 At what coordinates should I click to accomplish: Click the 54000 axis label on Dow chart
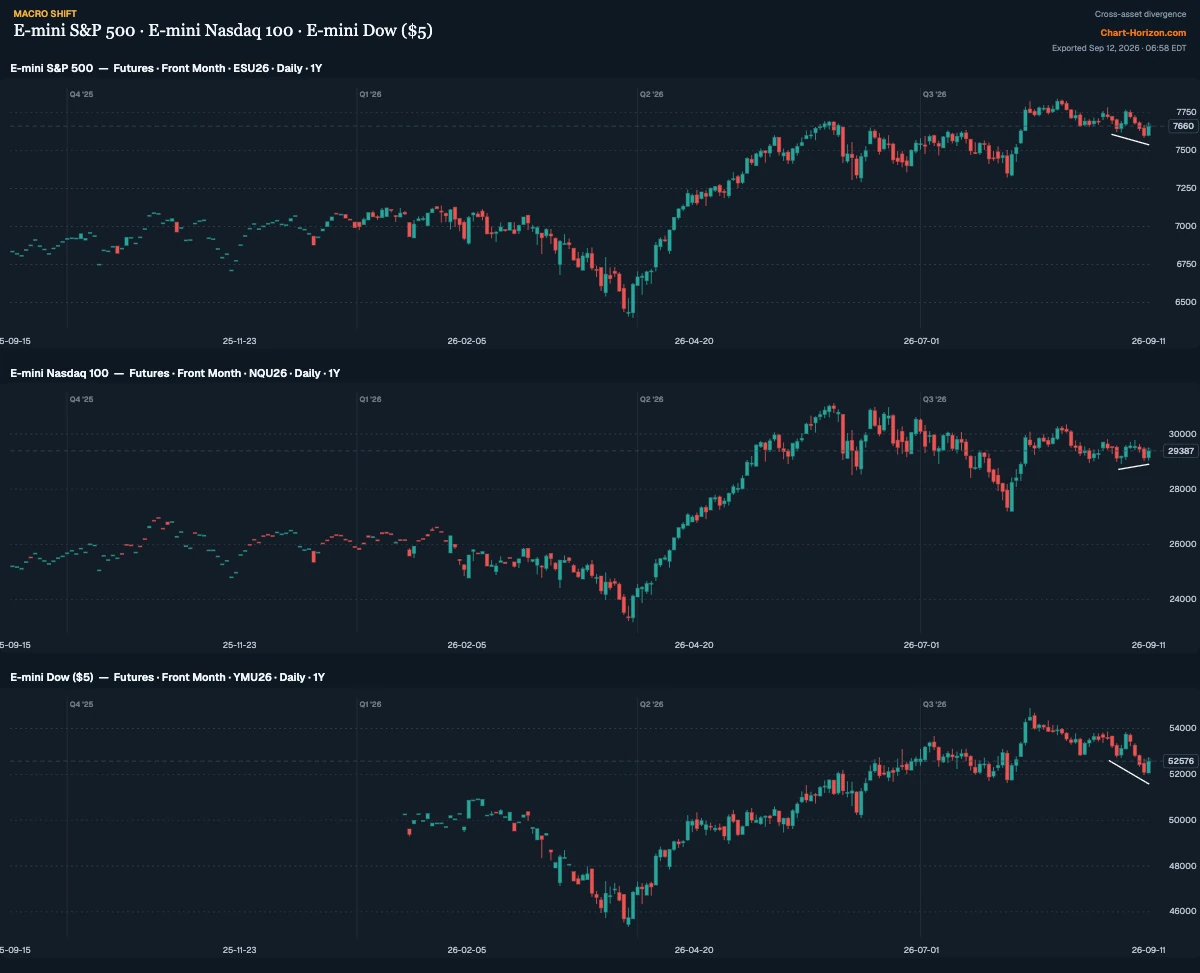[1183, 728]
